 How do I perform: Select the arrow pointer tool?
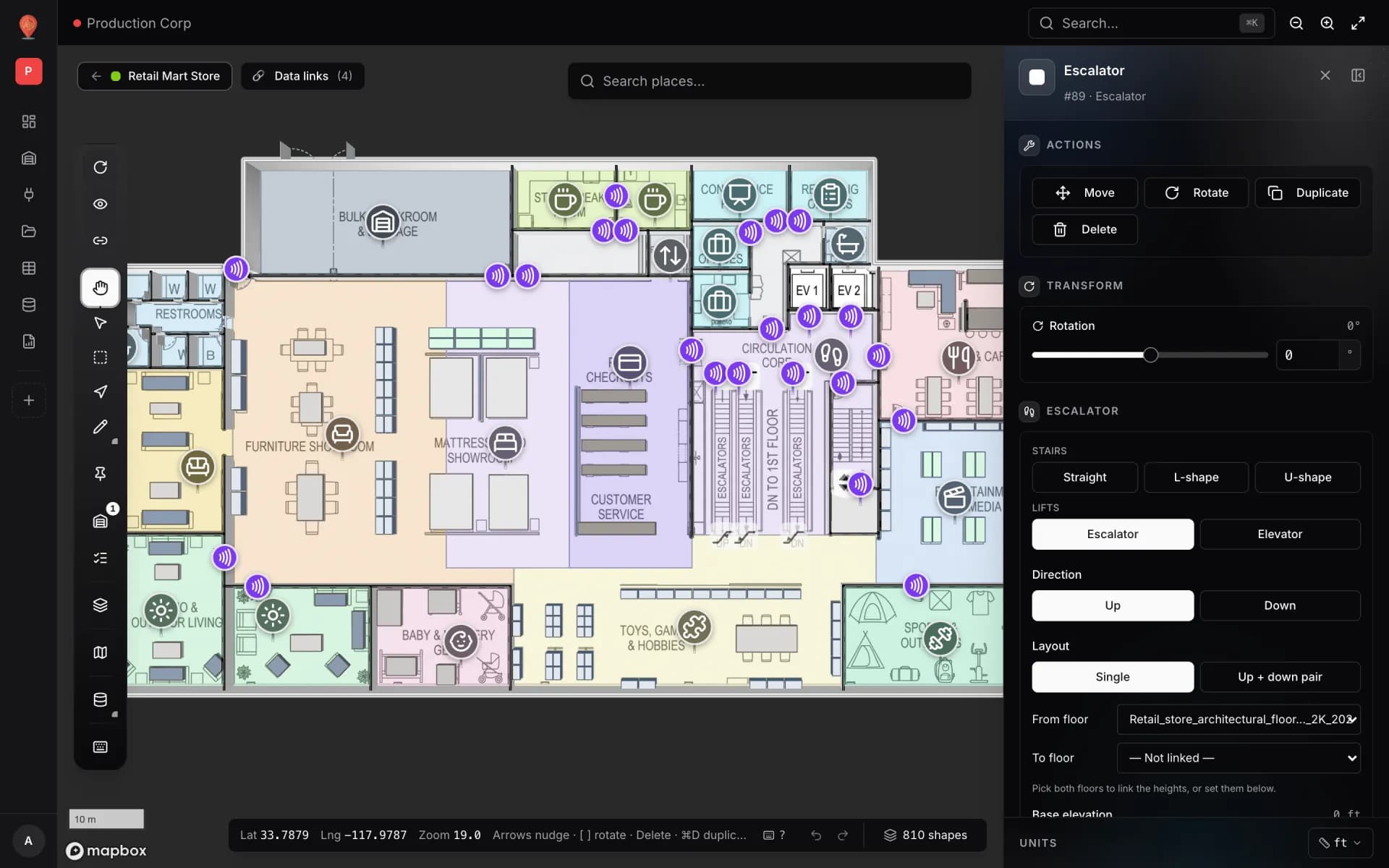100,323
